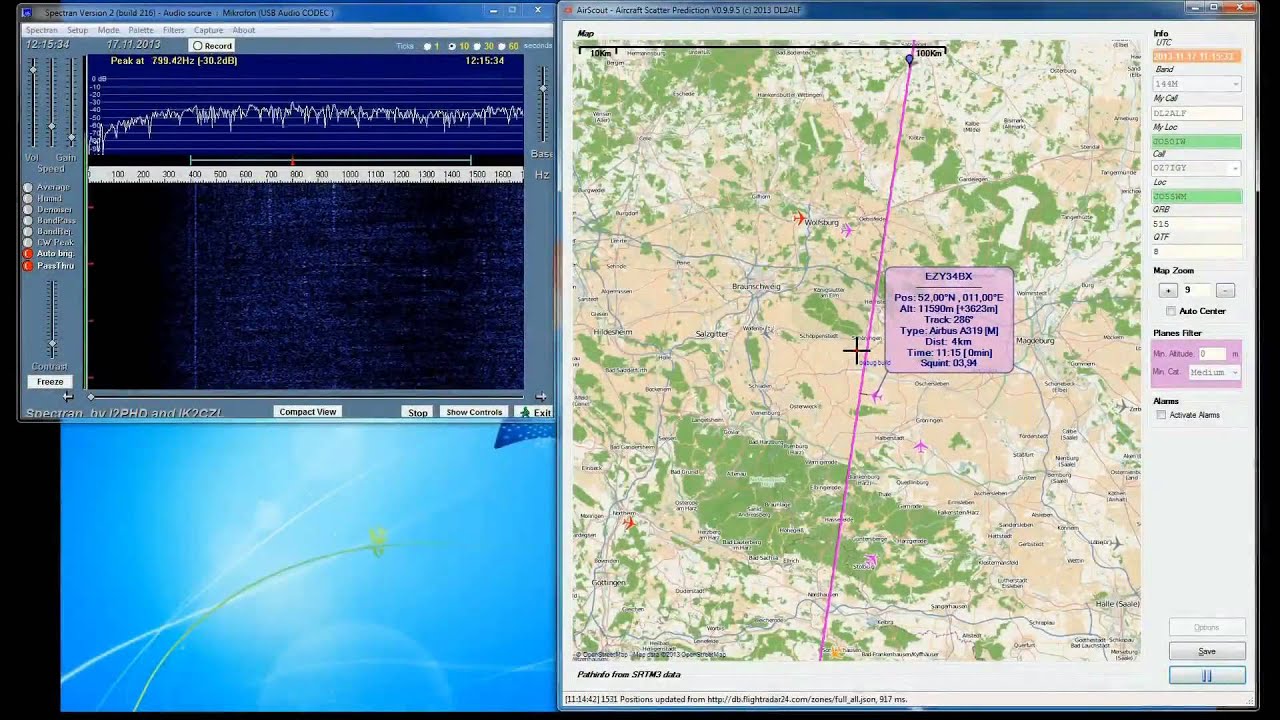This screenshot has height=720, width=1280.
Task: Enable the Auto Center checkbox
Action: 1171,311
